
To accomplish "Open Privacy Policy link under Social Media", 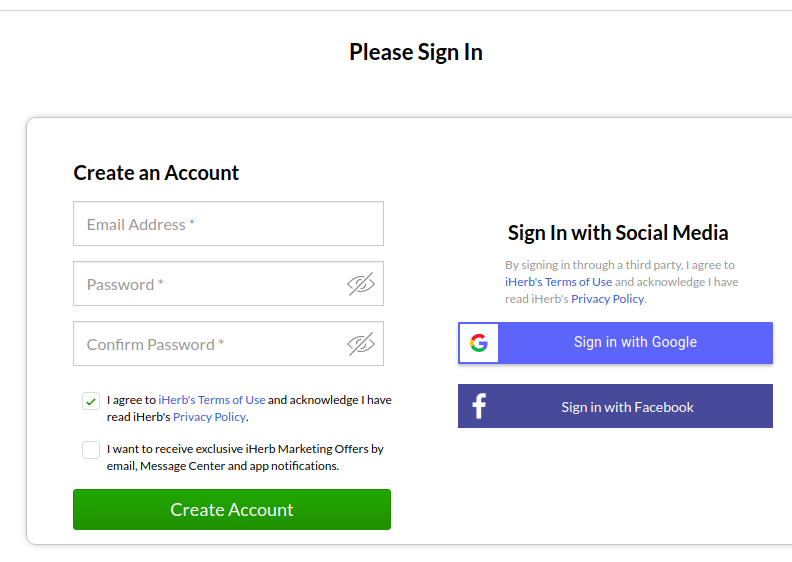I will [x=607, y=299].
